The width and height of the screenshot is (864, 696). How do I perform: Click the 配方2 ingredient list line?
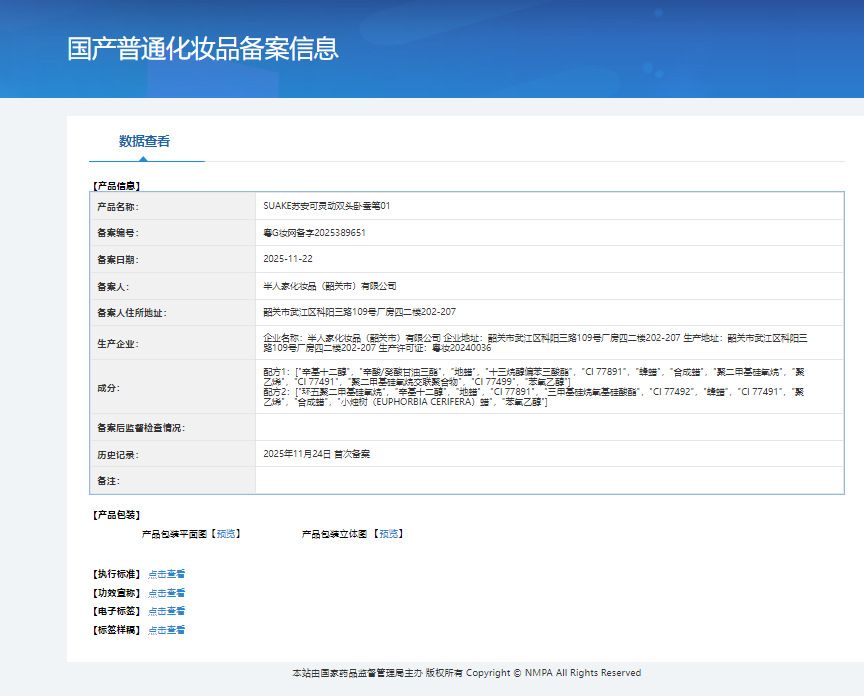coord(533,397)
